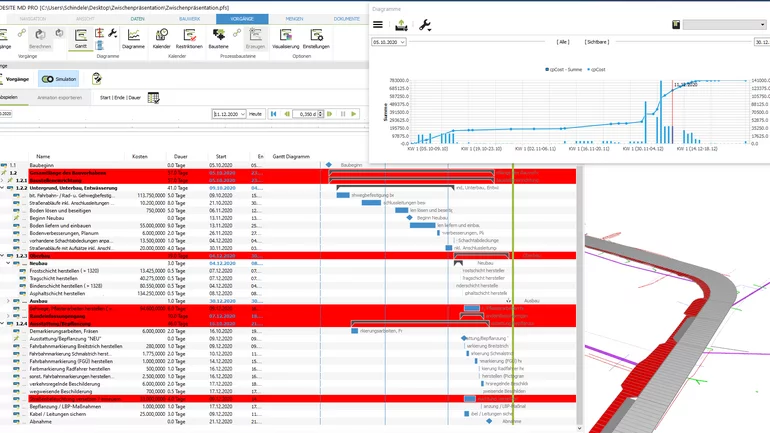This screenshot has width=770, height=433.
Task: Click the Diagramme chart icon
Action: click(133, 38)
